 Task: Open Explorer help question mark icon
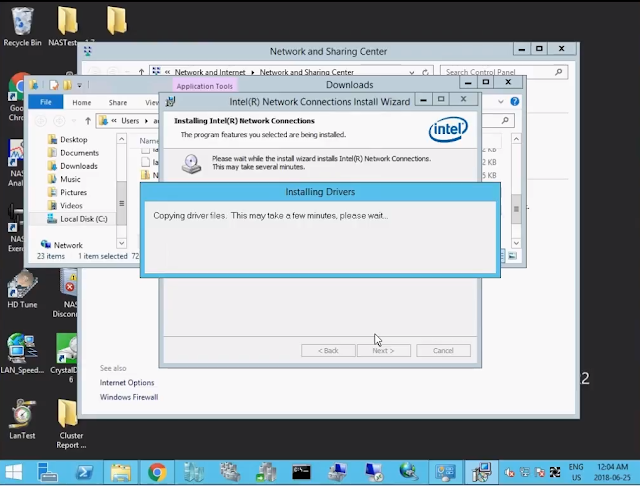[x=515, y=102]
